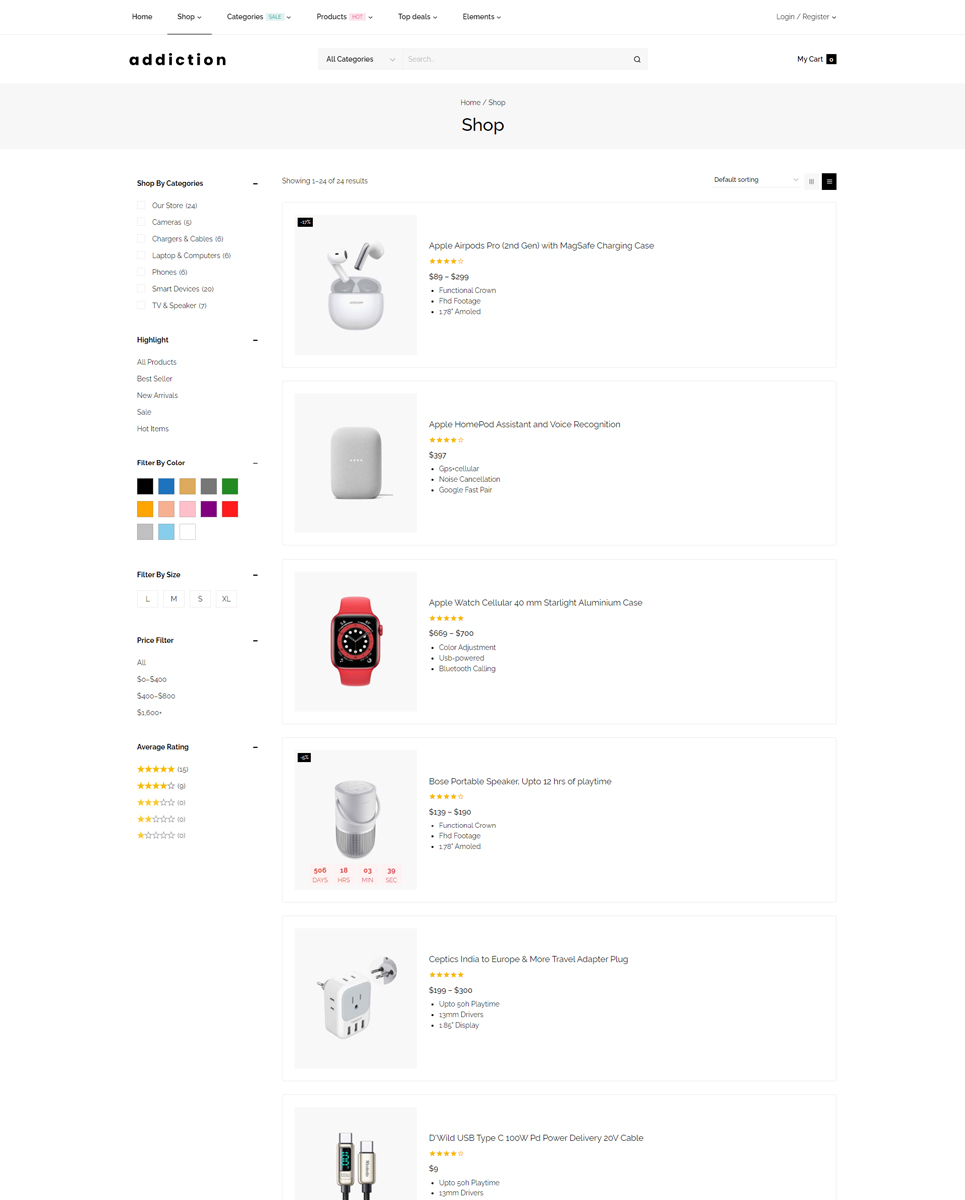965x1200 pixels.
Task: Check the Cameras category checkbox
Action: (x=141, y=223)
